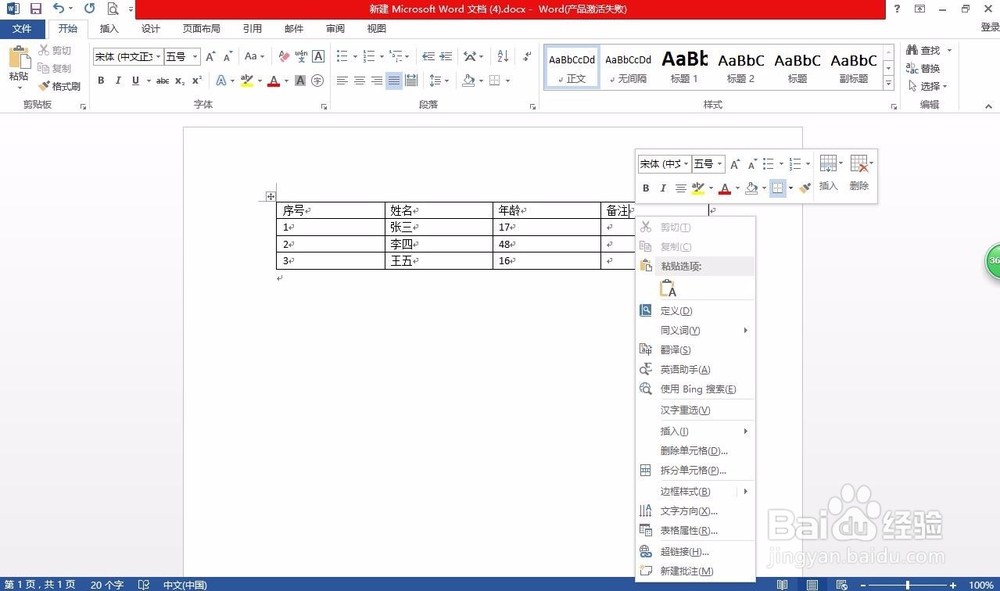Click ribbon font color red A

[x=274, y=81]
